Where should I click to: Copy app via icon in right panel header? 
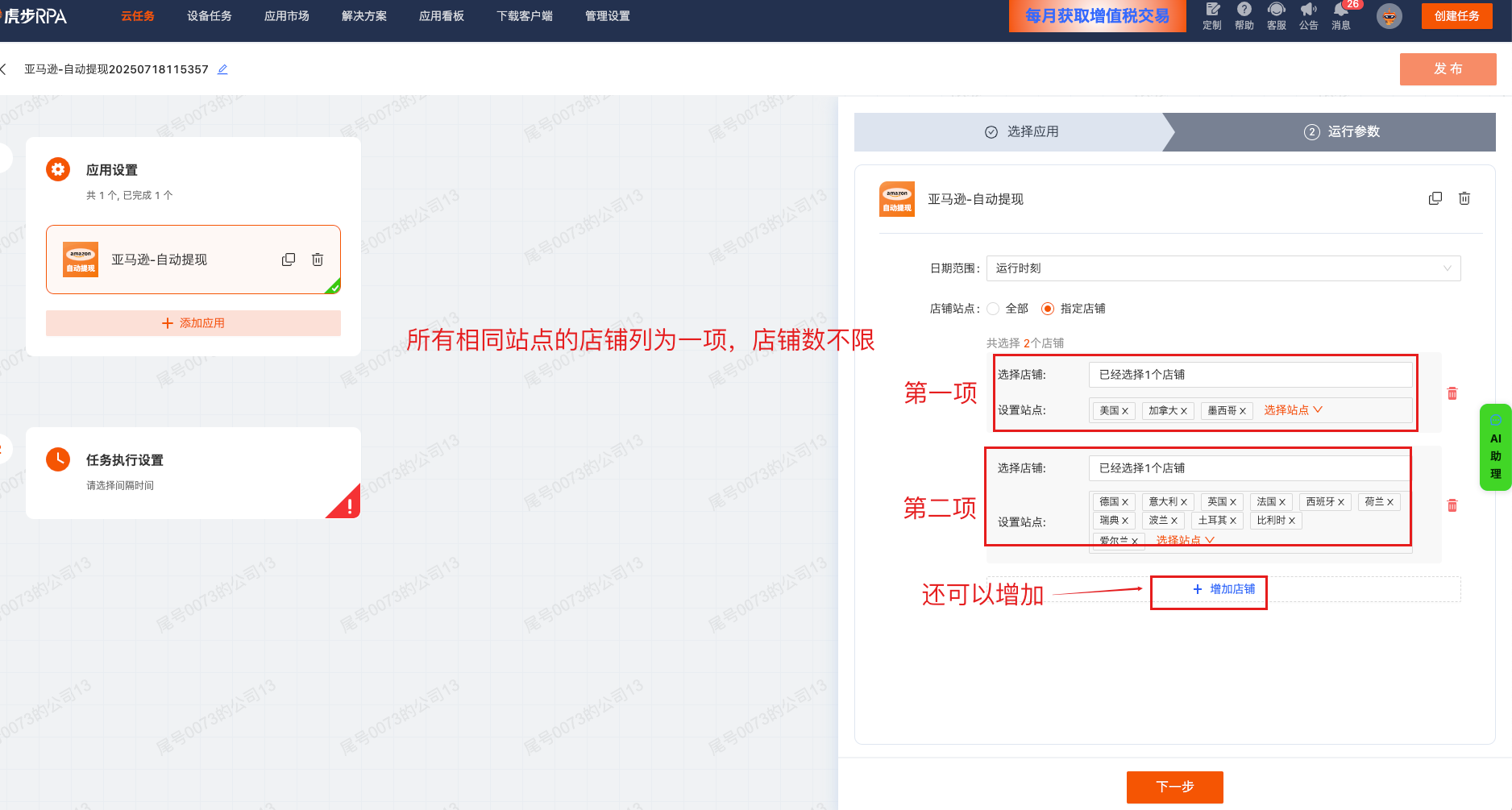(1435, 198)
